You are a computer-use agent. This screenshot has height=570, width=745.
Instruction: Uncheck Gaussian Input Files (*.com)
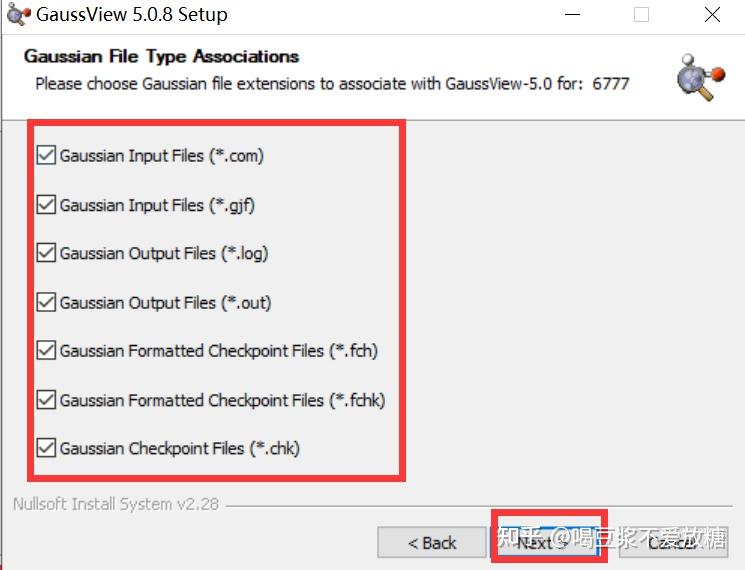coord(46,155)
